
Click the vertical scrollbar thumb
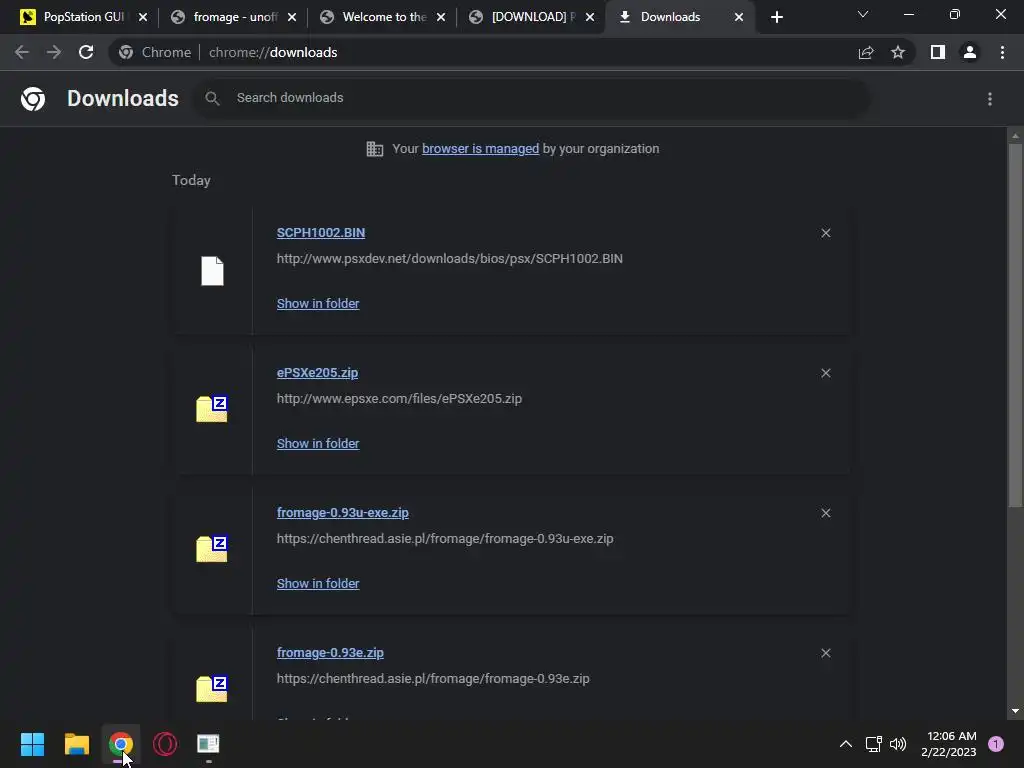tap(1015, 325)
